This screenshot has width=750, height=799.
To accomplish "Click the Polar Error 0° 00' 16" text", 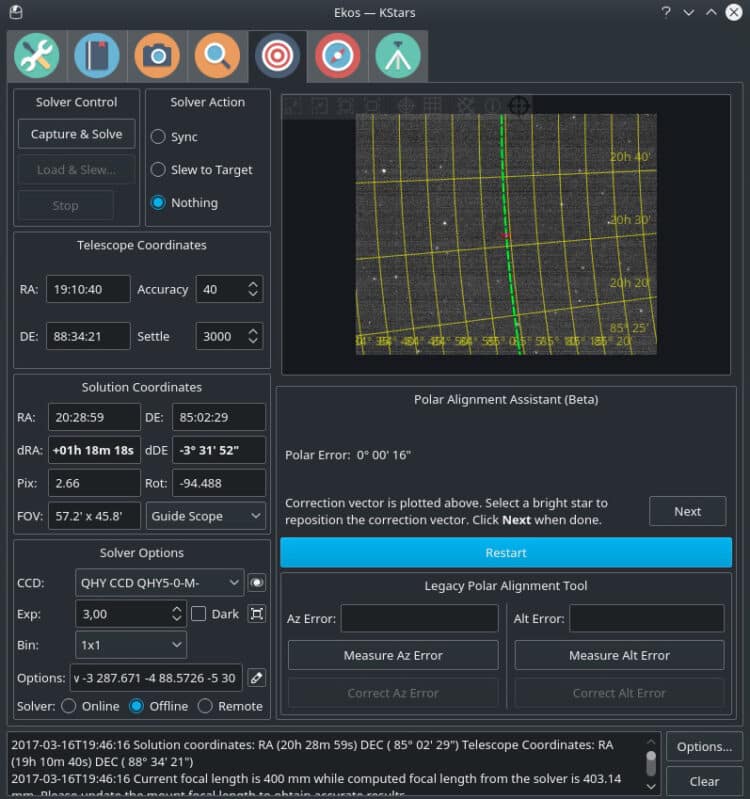I will click(x=348, y=455).
